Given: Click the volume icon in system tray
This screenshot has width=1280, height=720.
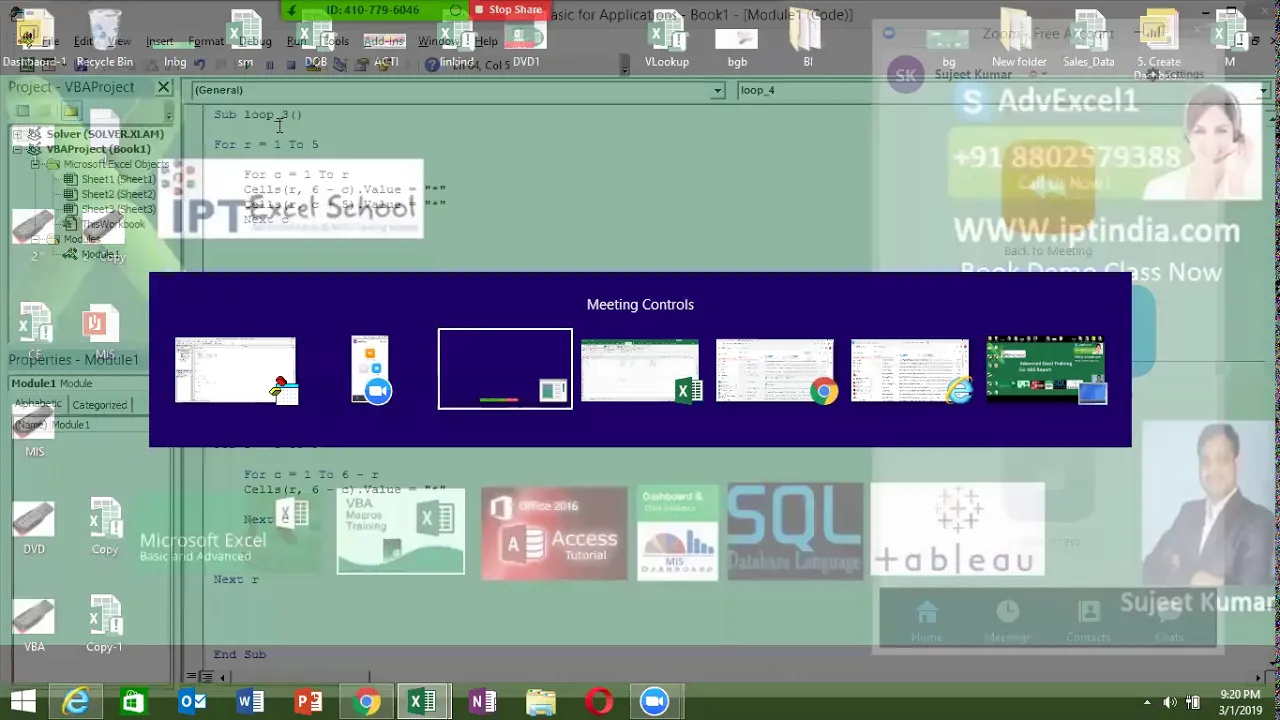Looking at the screenshot, I should coord(1170,702).
